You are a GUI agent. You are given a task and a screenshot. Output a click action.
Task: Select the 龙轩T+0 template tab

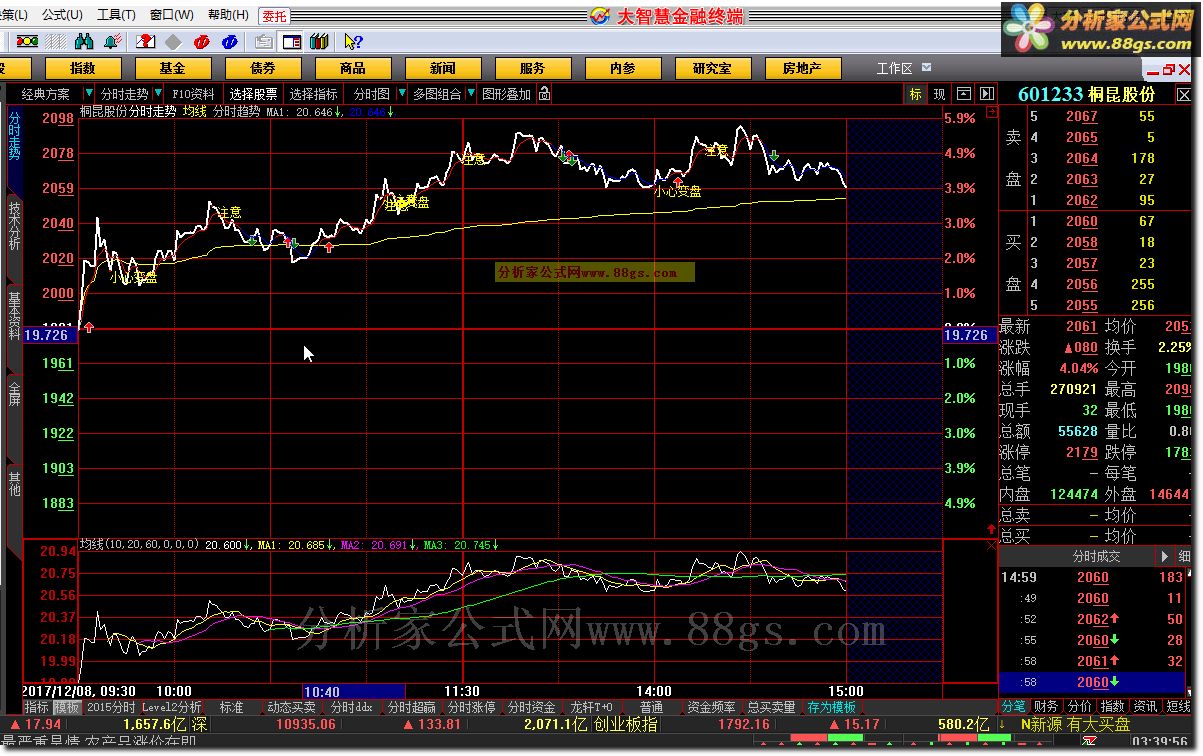[x=591, y=707]
